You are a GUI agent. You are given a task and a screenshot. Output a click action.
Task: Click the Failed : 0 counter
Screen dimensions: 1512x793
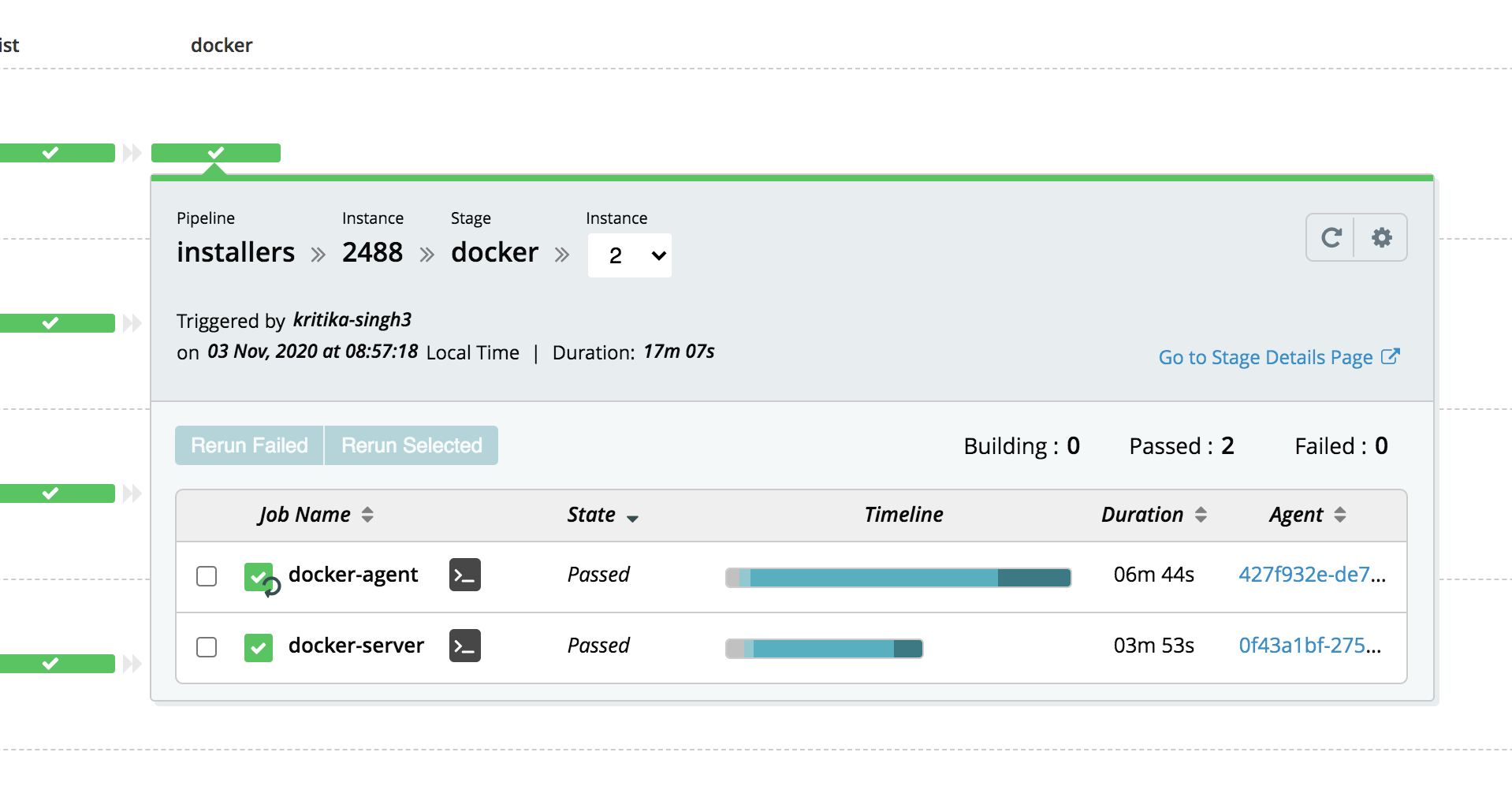tap(1341, 446)
